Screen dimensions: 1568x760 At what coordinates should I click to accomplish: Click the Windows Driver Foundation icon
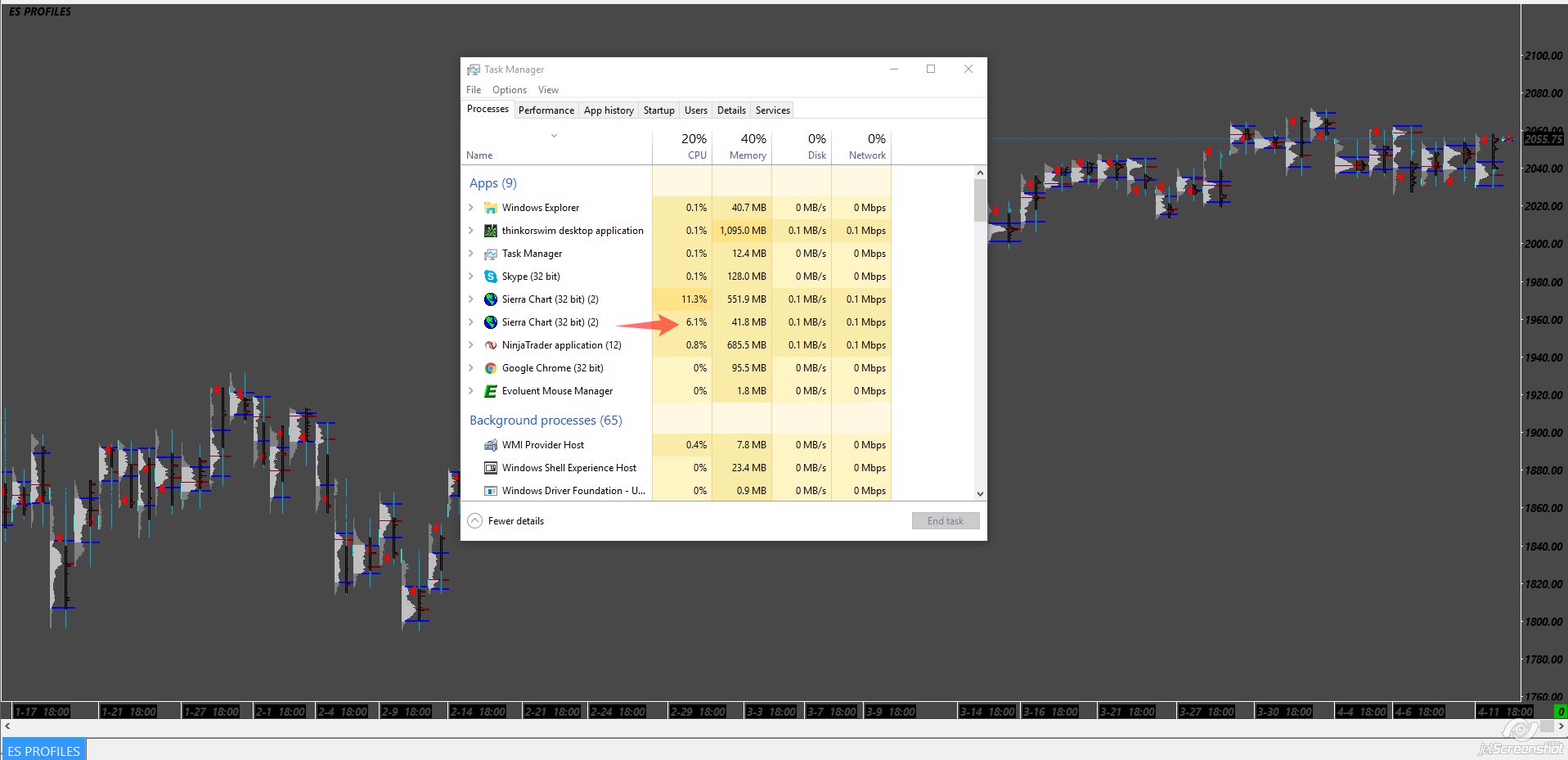tap(491, 491)
